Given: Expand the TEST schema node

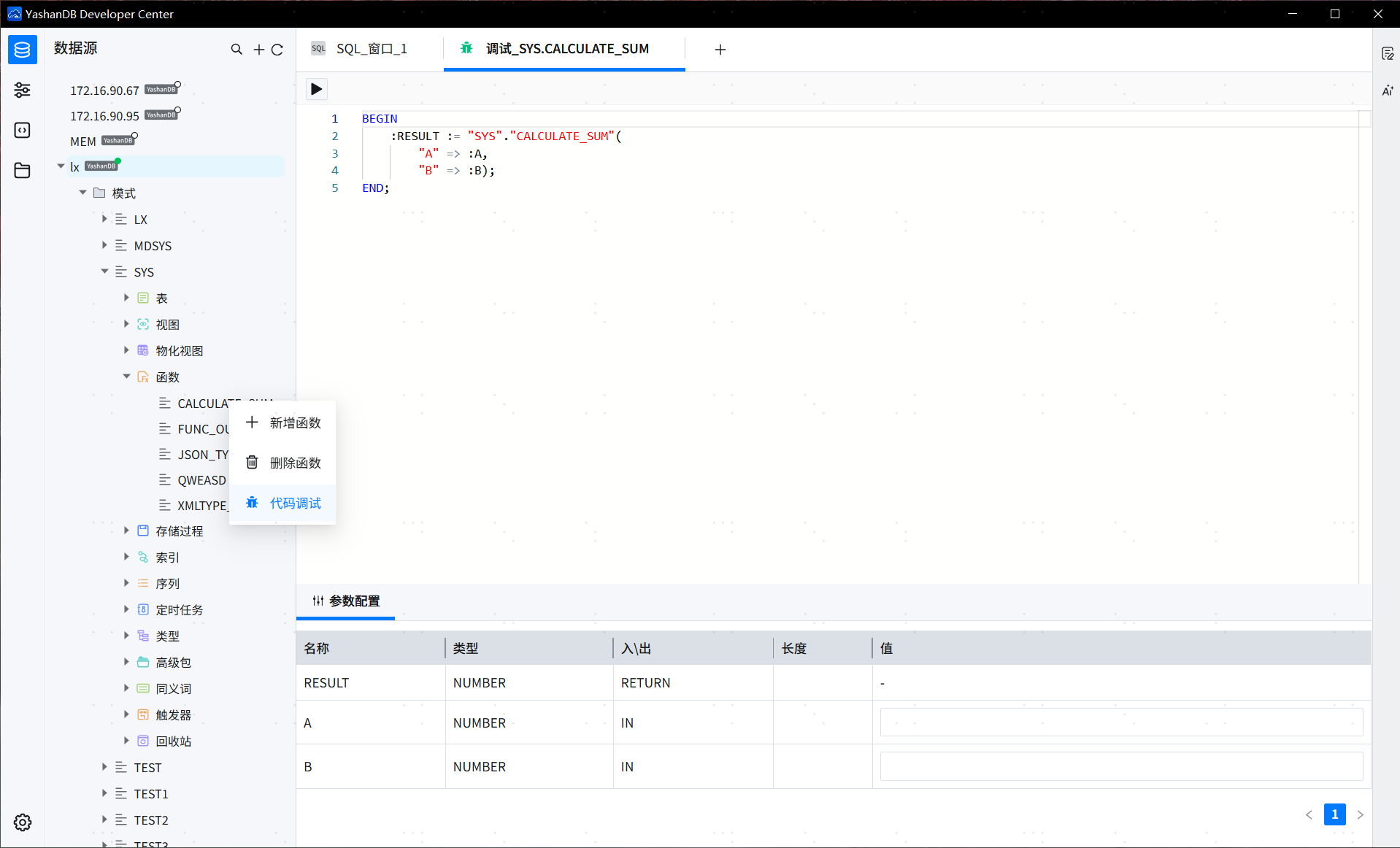Looking at the screenshot, I should pyautogui.click(x=104, y=767).
